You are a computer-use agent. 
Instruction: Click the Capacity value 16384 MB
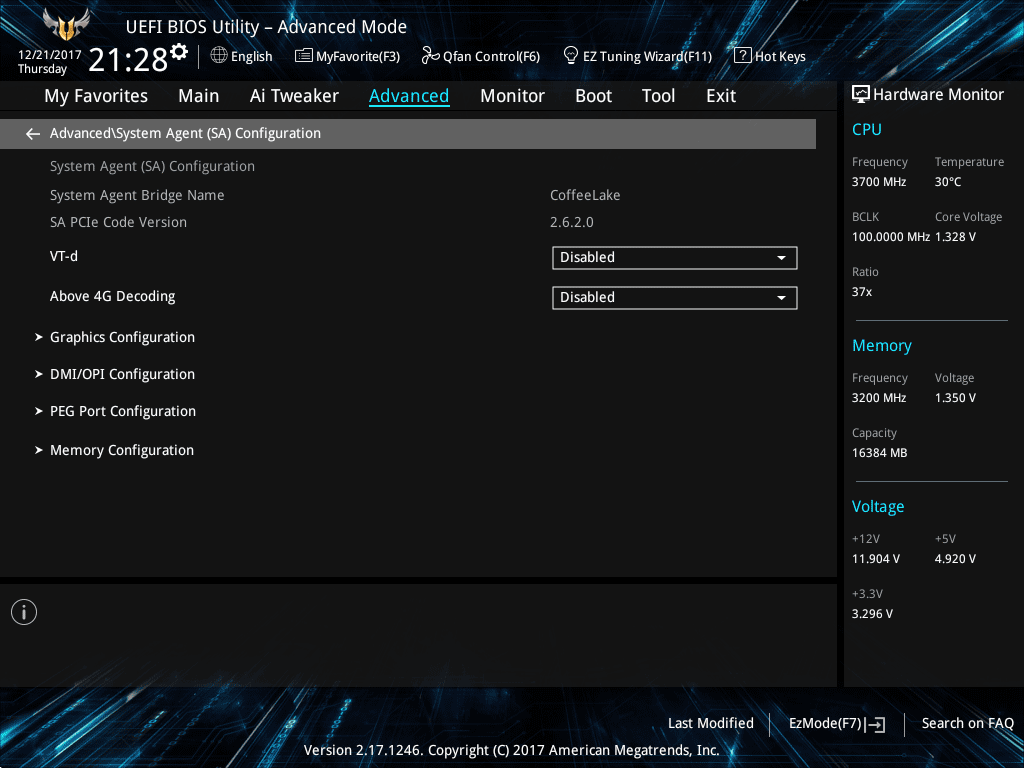880,453
